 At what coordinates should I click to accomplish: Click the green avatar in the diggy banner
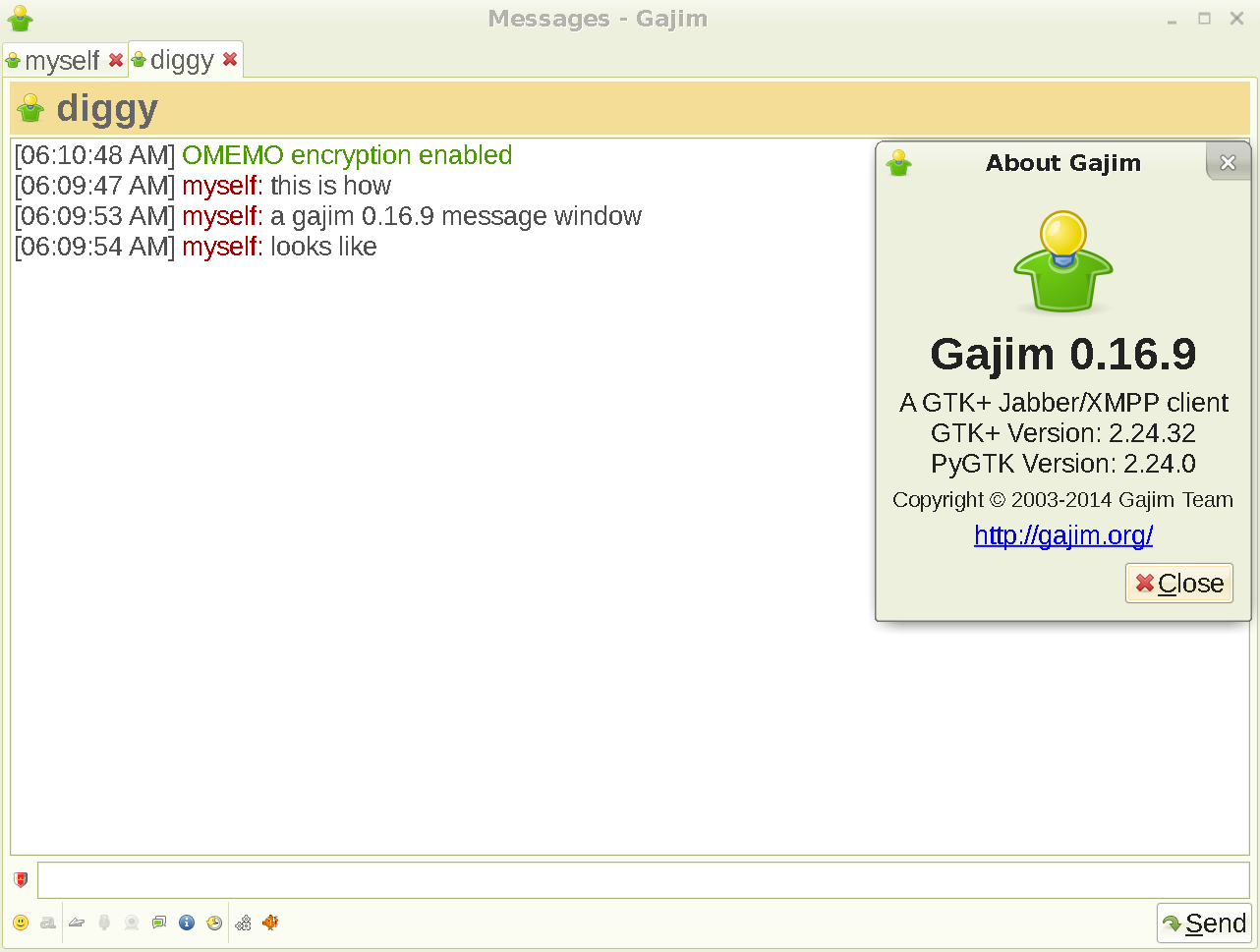pos(29,108)
